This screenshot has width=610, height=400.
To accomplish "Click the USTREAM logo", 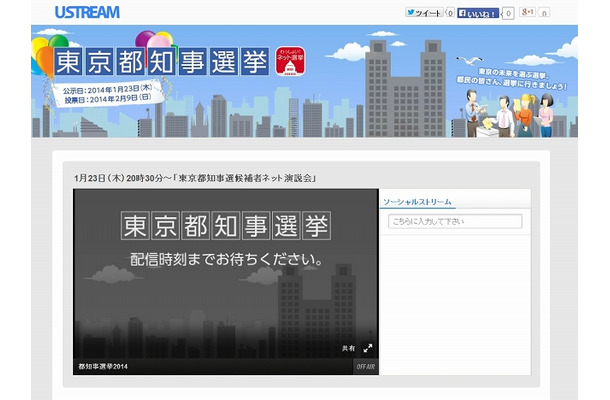I will (88, 12).
